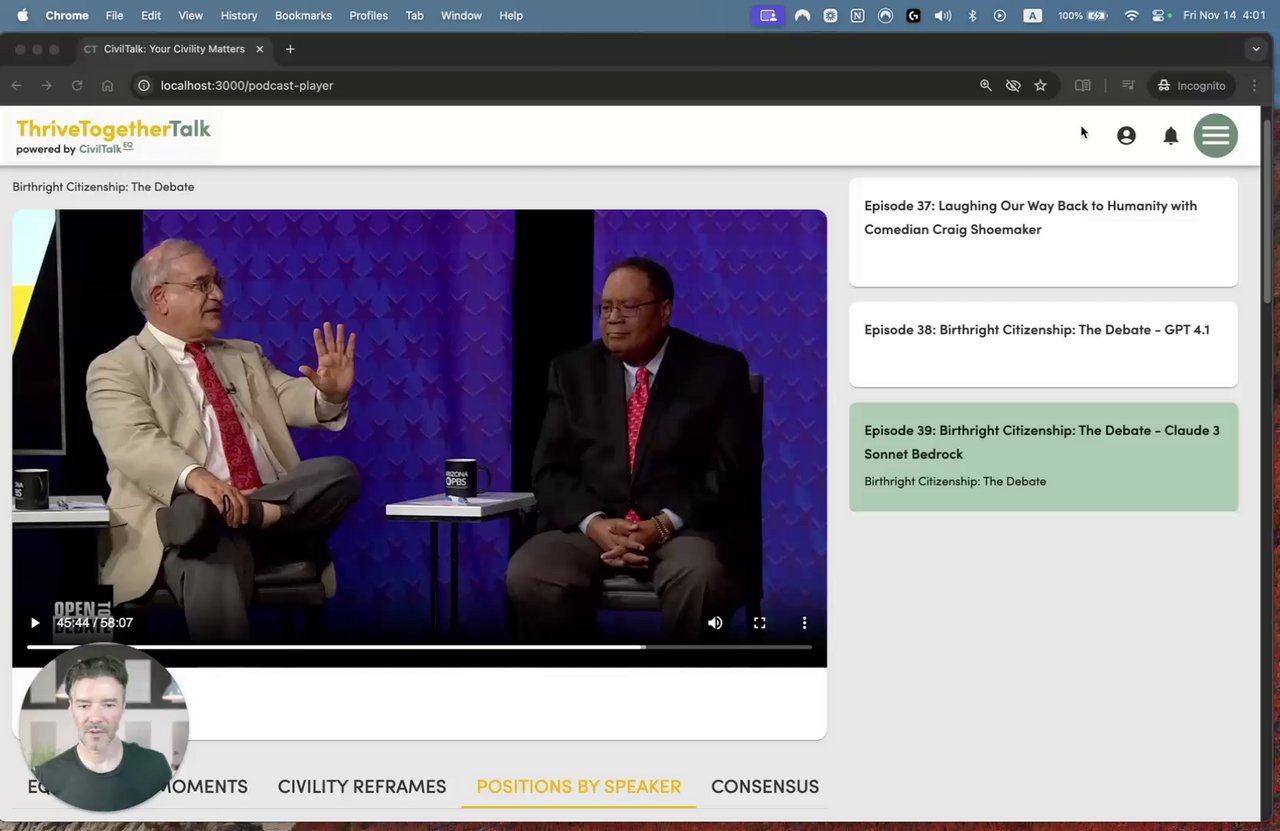Open the History menu
The height and width of the screenshot is (831, 1280).
[x=238, y=16]
